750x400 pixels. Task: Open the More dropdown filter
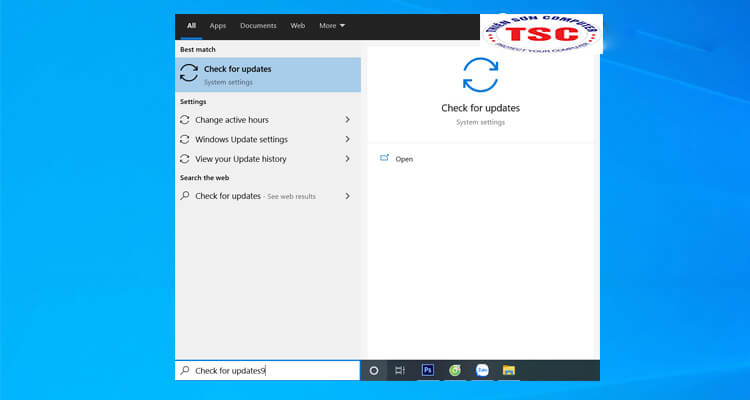[x=332, y=26]
